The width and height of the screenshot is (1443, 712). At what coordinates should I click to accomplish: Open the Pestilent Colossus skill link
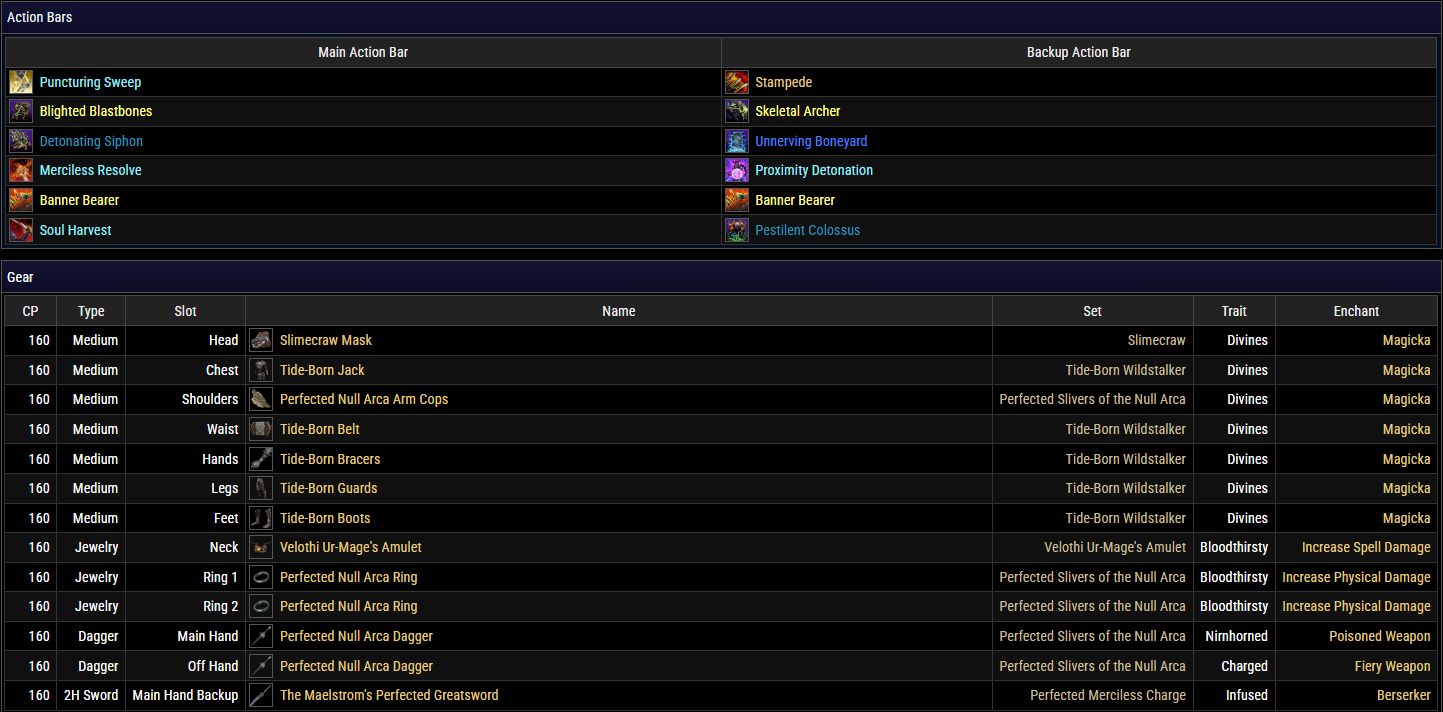pyautogui.click(x=807, y=230)
